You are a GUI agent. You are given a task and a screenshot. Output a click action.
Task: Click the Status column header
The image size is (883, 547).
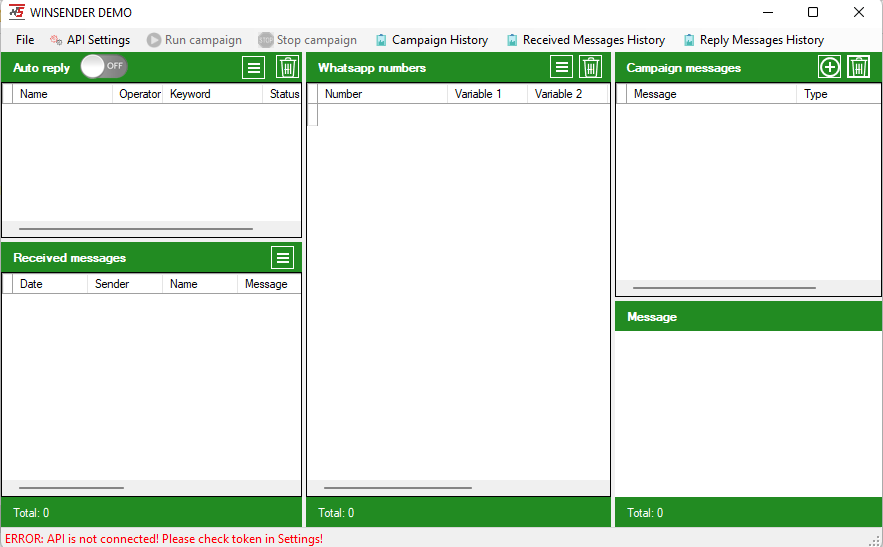(282, 94)
